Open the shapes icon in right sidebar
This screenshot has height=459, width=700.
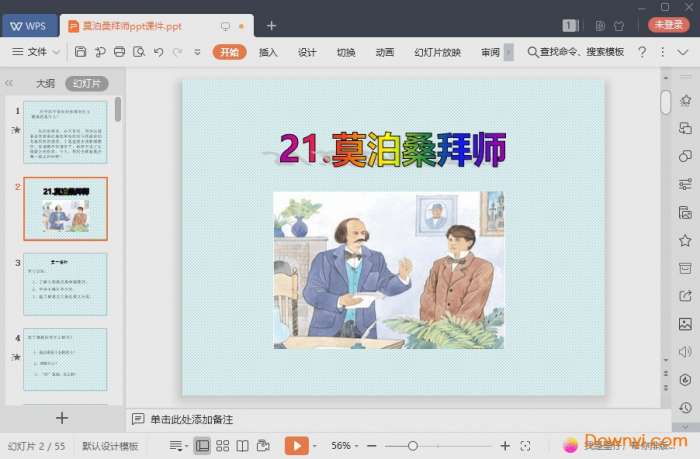(x=685, y=156)
